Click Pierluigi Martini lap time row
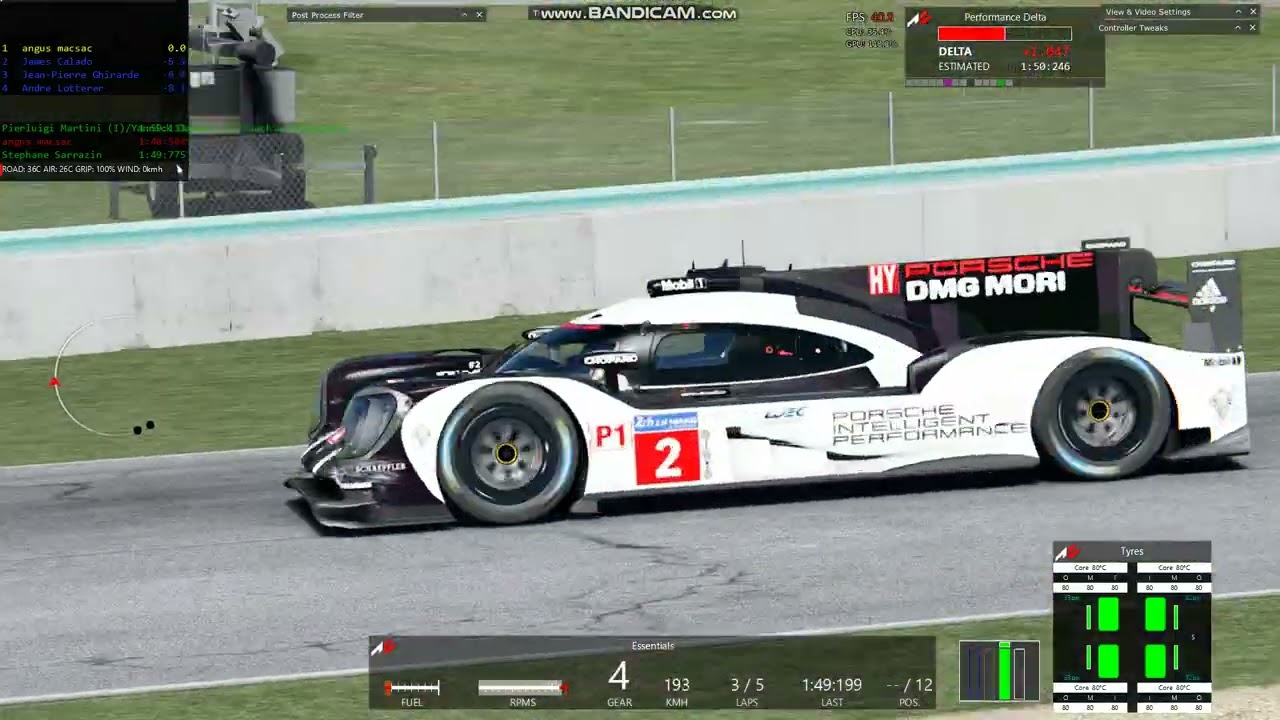 click(94, 129)
